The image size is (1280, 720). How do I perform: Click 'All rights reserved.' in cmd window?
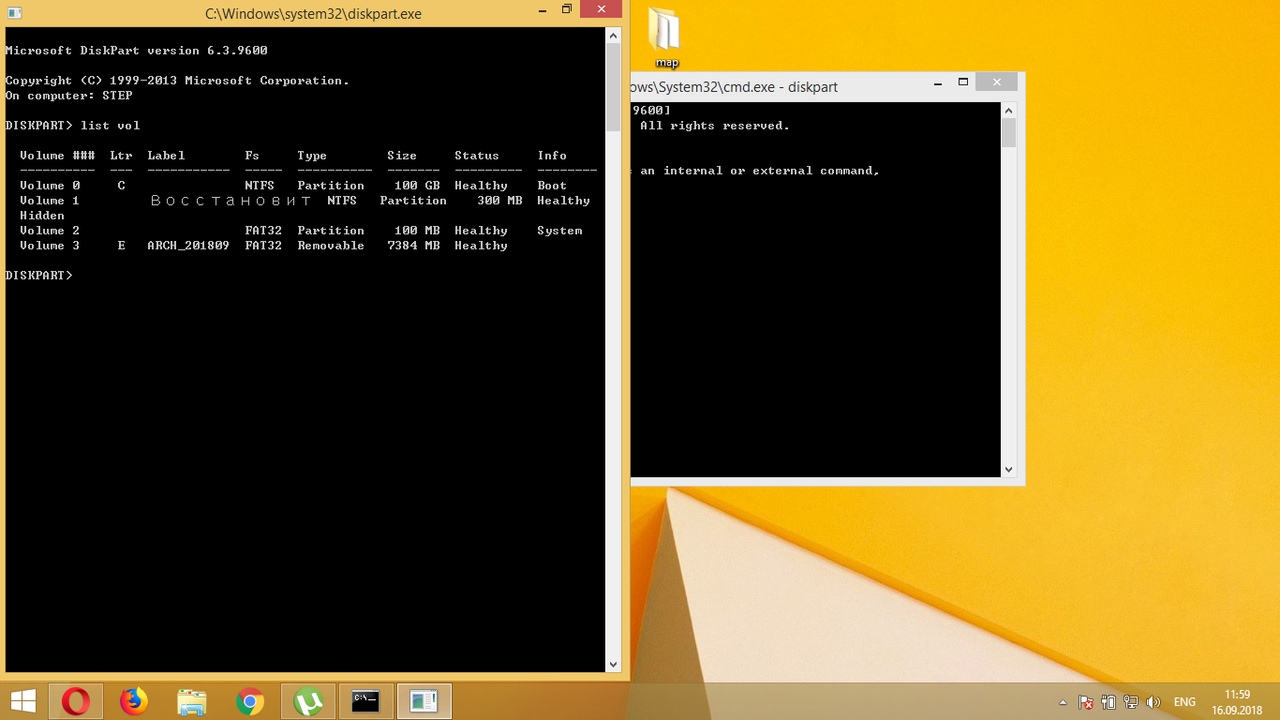[x=715, y=125]
